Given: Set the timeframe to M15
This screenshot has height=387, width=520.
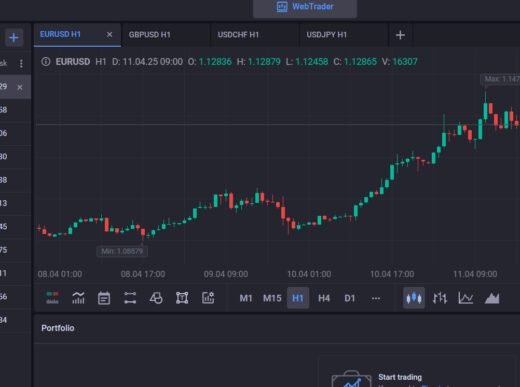Looking at the screenshot, I should (272, 298).
